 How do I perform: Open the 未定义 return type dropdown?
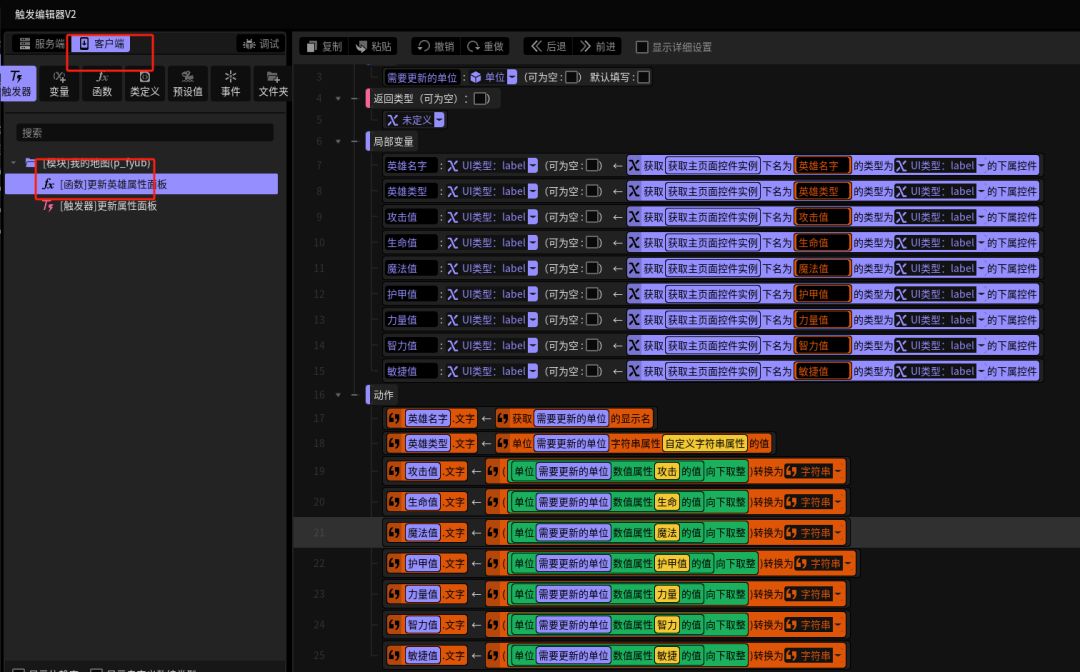tap(439, 120)
